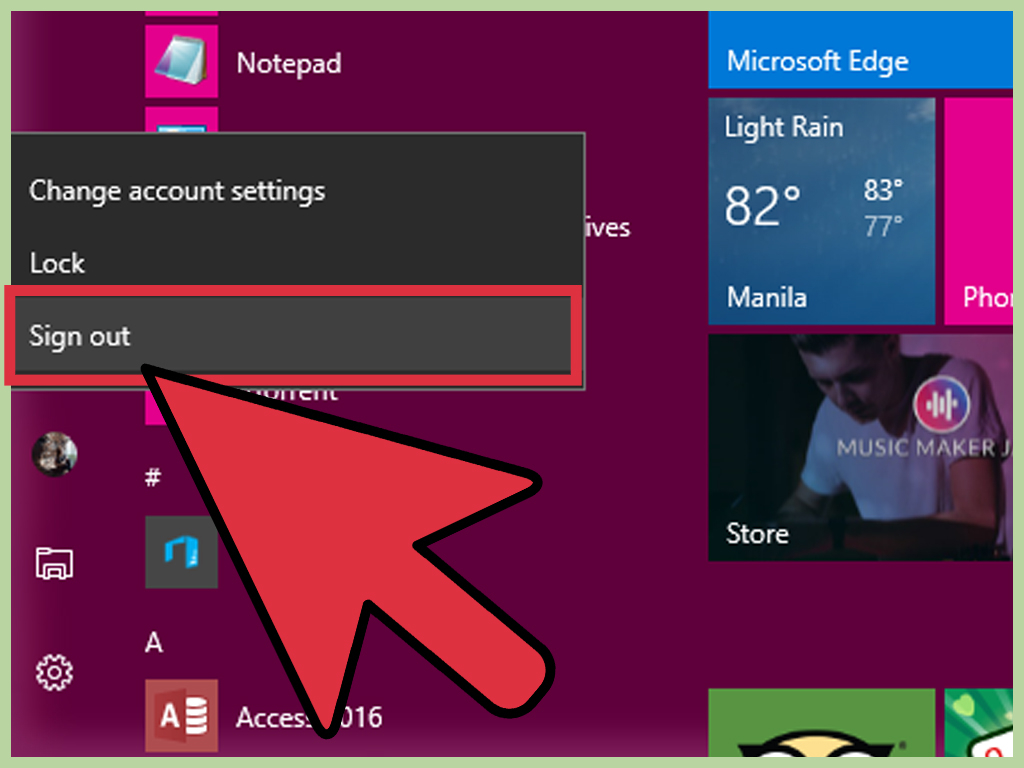The height and width of the screenshot is (768, 1024).
Task: Jump to the A app list section
Action: point(153,643)
